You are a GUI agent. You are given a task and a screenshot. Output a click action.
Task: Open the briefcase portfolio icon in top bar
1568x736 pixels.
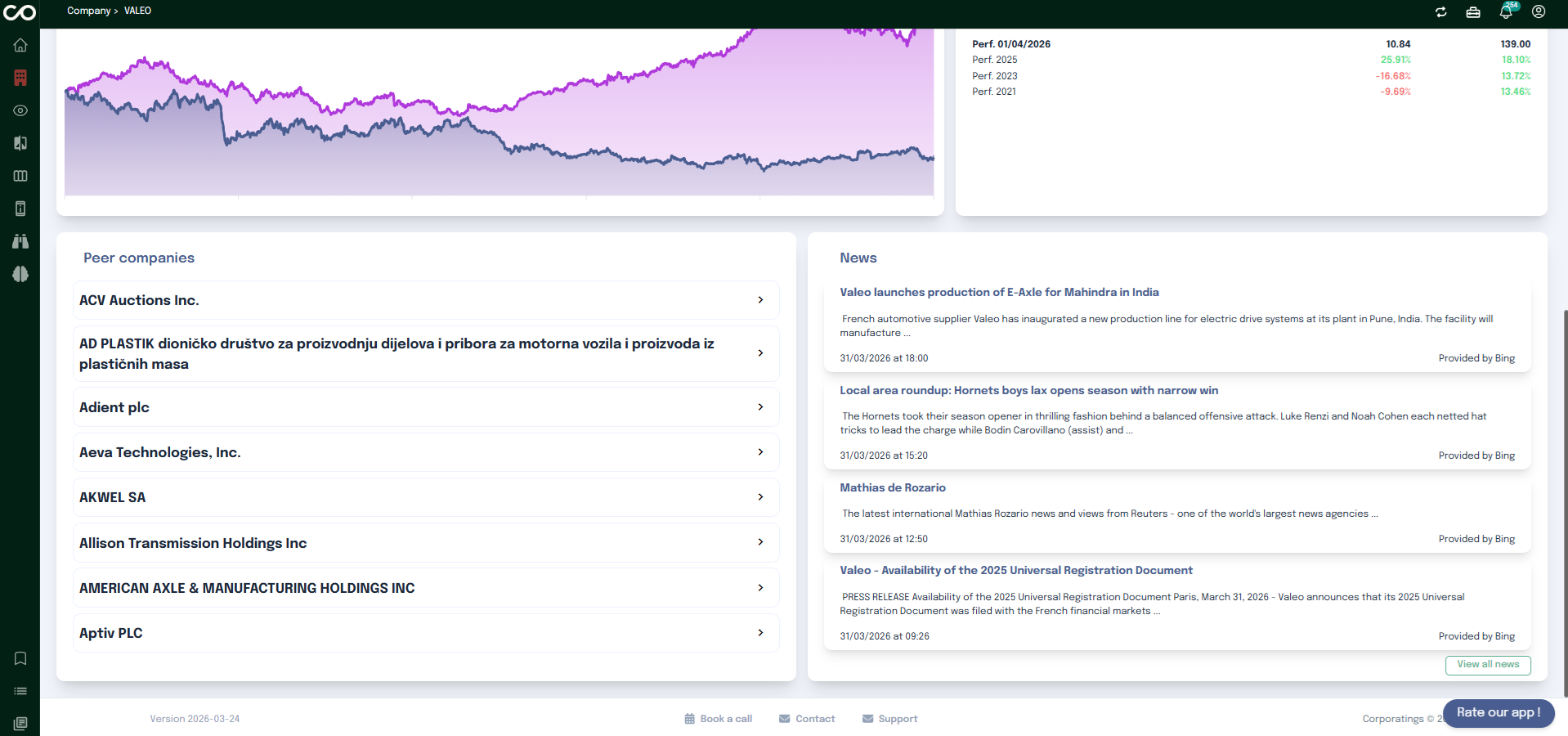coord(1472,12)
